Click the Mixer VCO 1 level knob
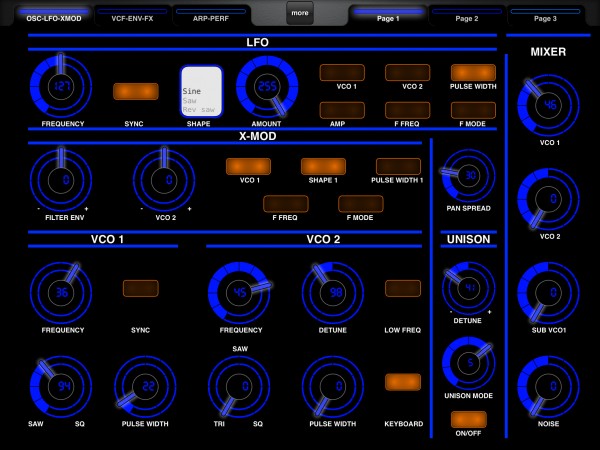This screenshot has height=450, width=600. point(548,105)
